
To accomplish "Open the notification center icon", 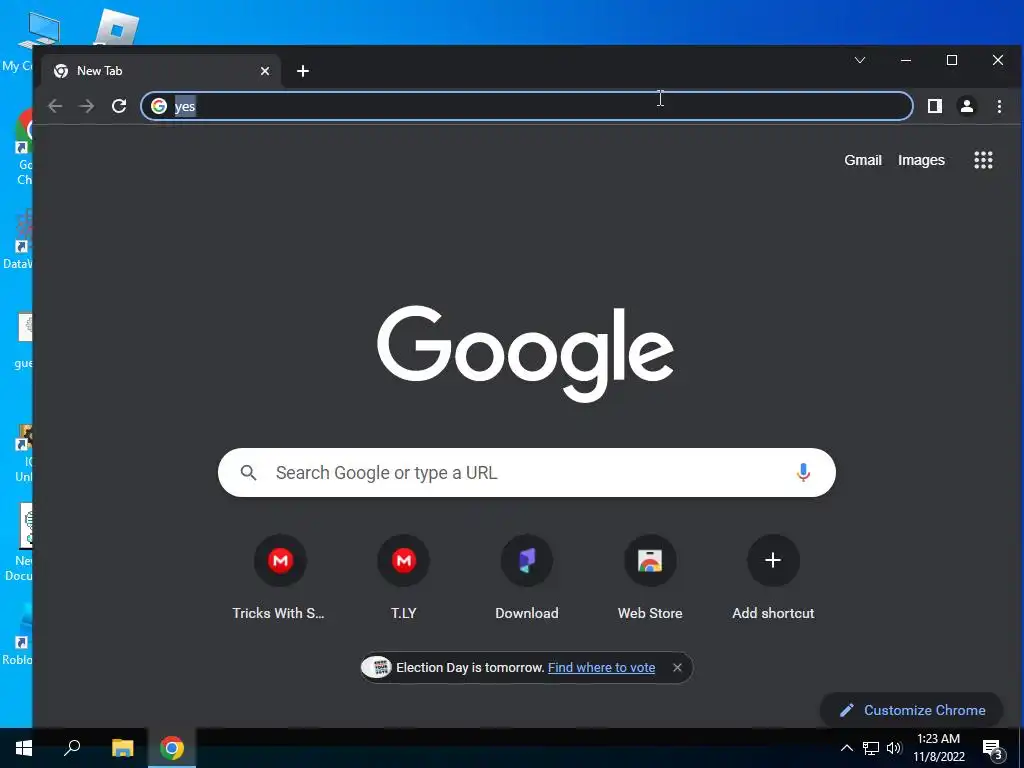I will point(993,750).
